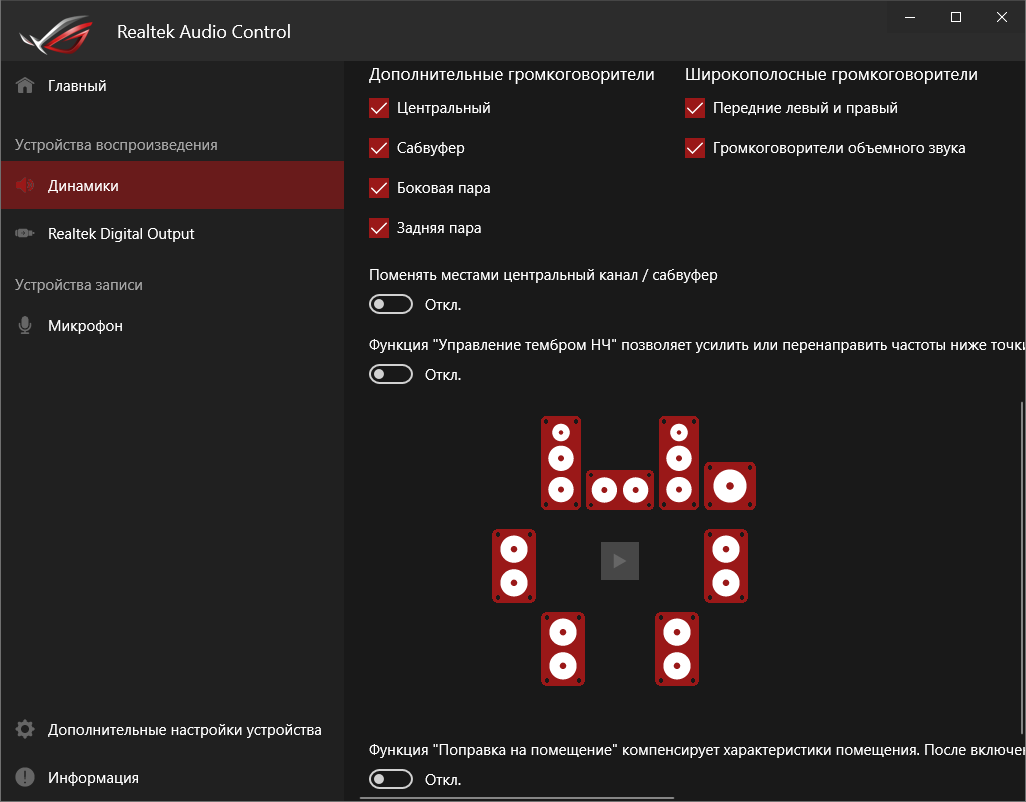Uncheck the Центральный speaker checkbox
The image size is (1026, 802).
click(x=379, y=108)
